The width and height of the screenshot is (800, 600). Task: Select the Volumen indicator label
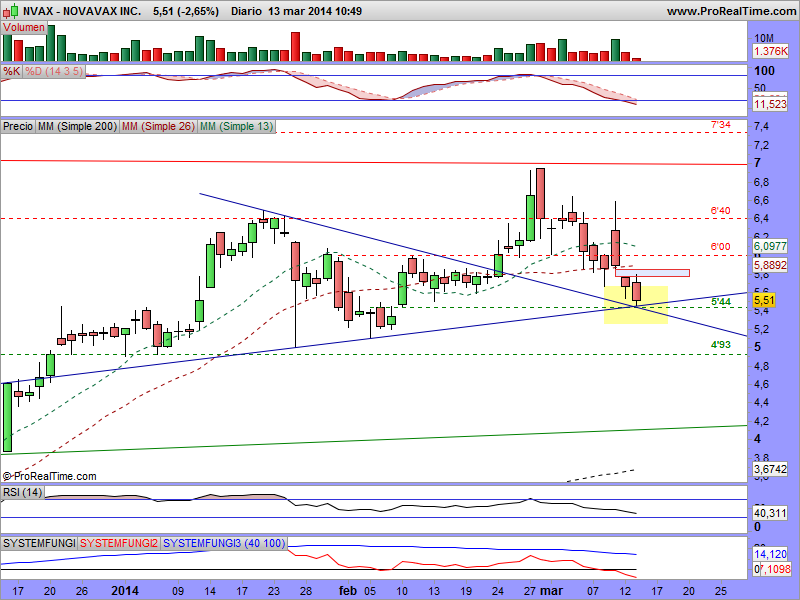[x=24, y=28]
